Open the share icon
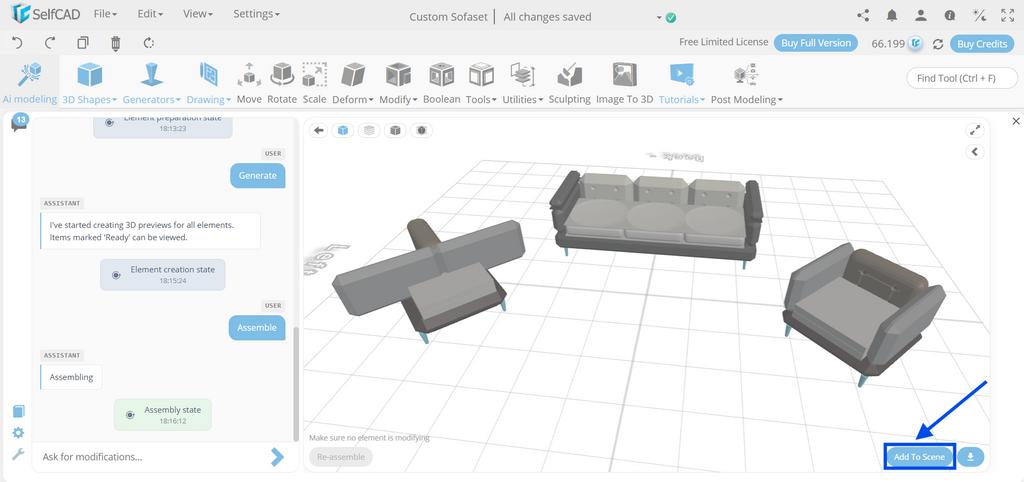The width and height of the screenshot is (1024, 482). [863, 15]
